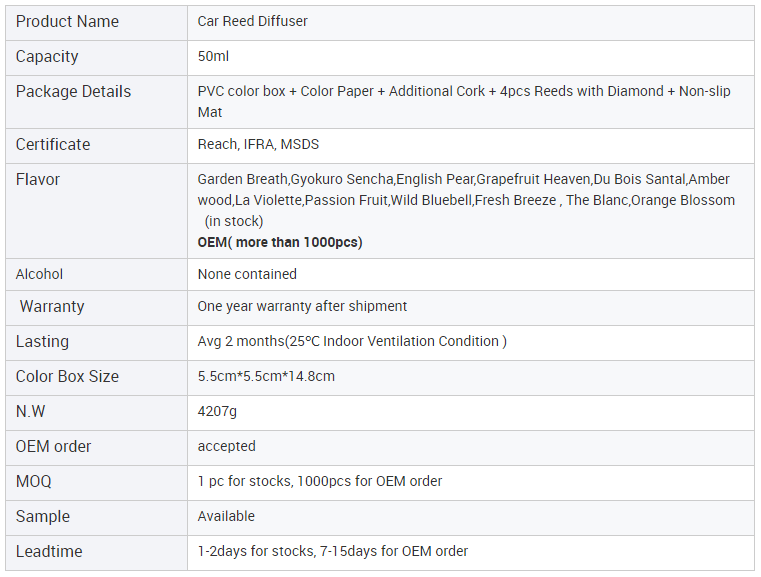Select the "Reach, IFRA, MSDS" text
This screenshot has width=761, height=577.
(258, 145)
